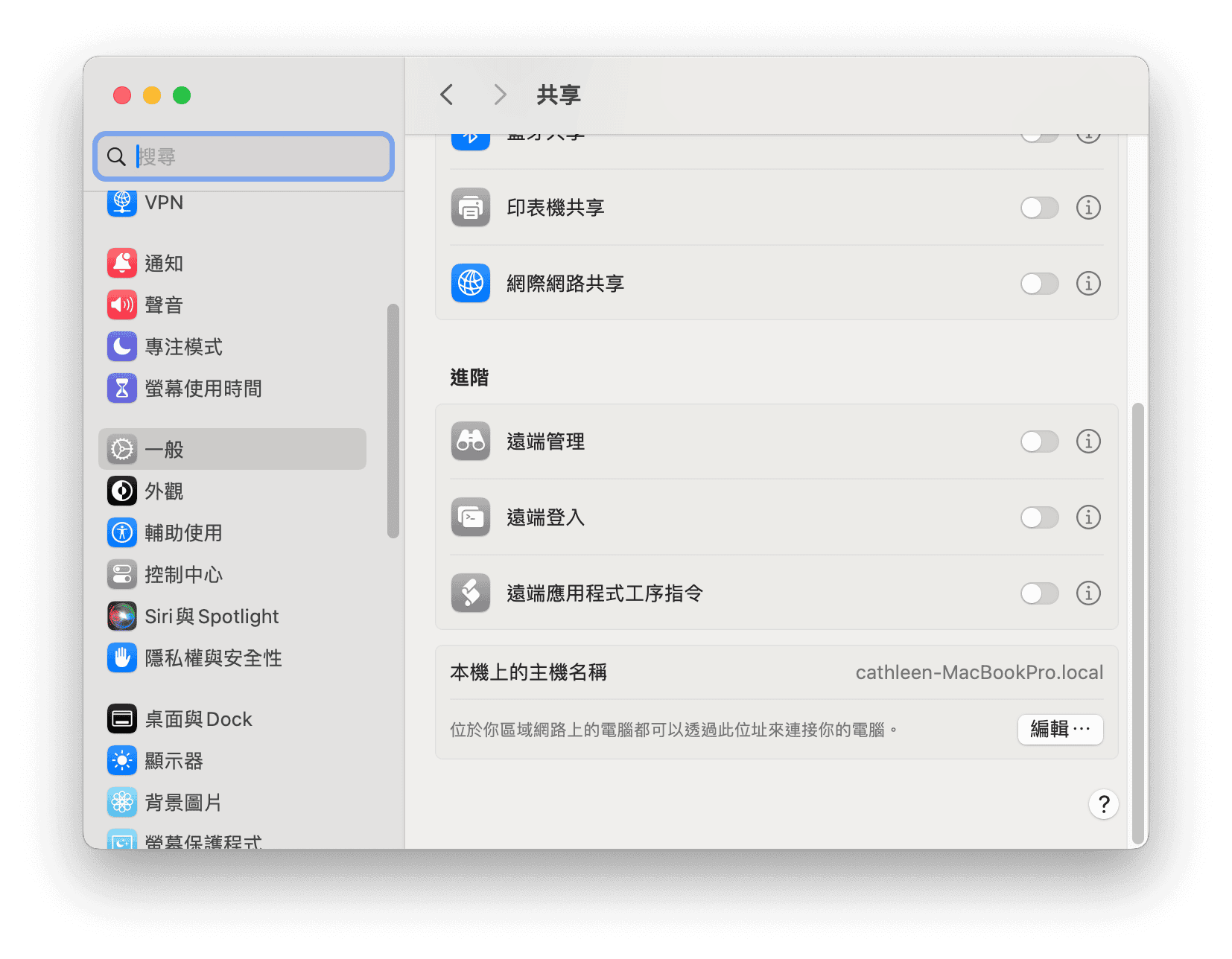Viewport: 1232px width, 959px height.
Task: Open 螢幕使用時間 settings pane
Action: point(231,388)
